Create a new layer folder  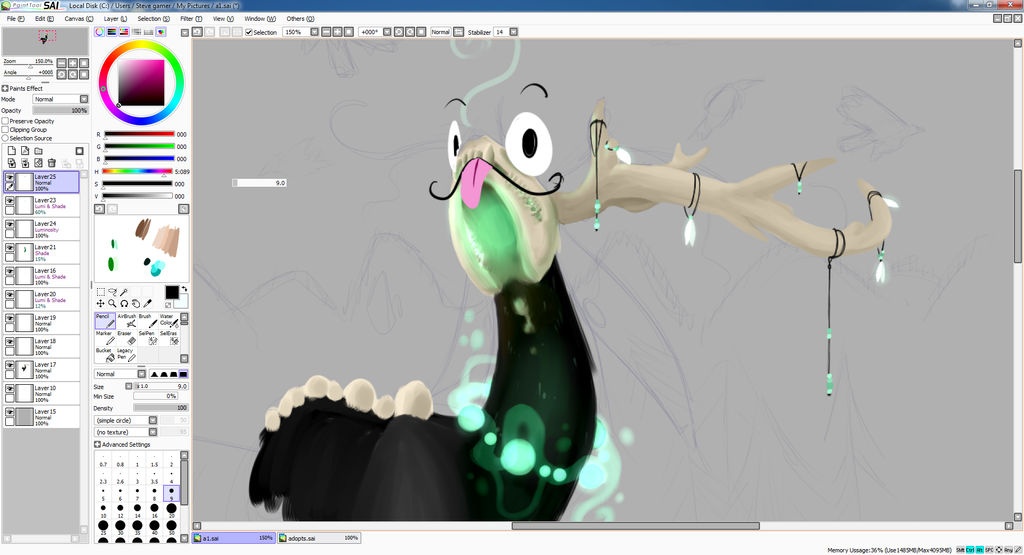tap(39, 151)
